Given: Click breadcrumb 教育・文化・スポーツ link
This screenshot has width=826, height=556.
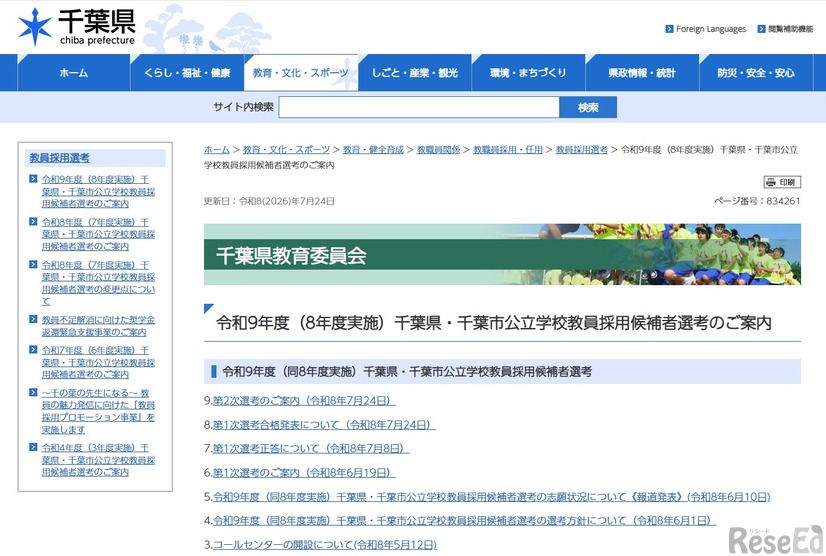Looking at the screenshot, I should pyautogui.click(x=286, y=150).
